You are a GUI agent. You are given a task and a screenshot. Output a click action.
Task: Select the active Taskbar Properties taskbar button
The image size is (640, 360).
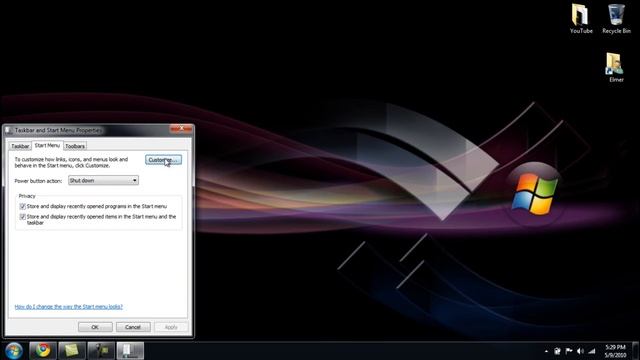(x=130, y=351)
